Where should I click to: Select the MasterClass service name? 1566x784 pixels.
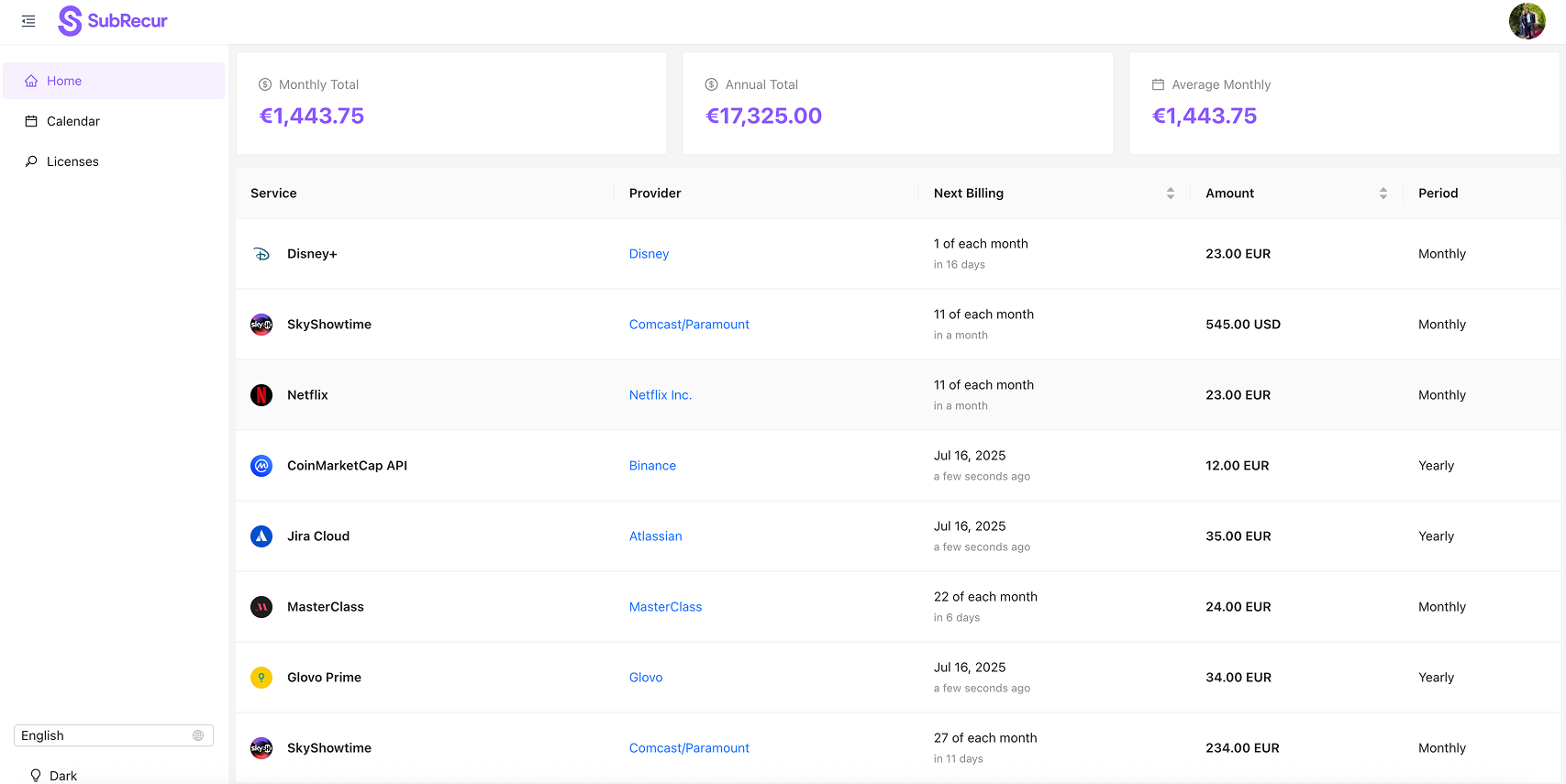click(326, 607)
